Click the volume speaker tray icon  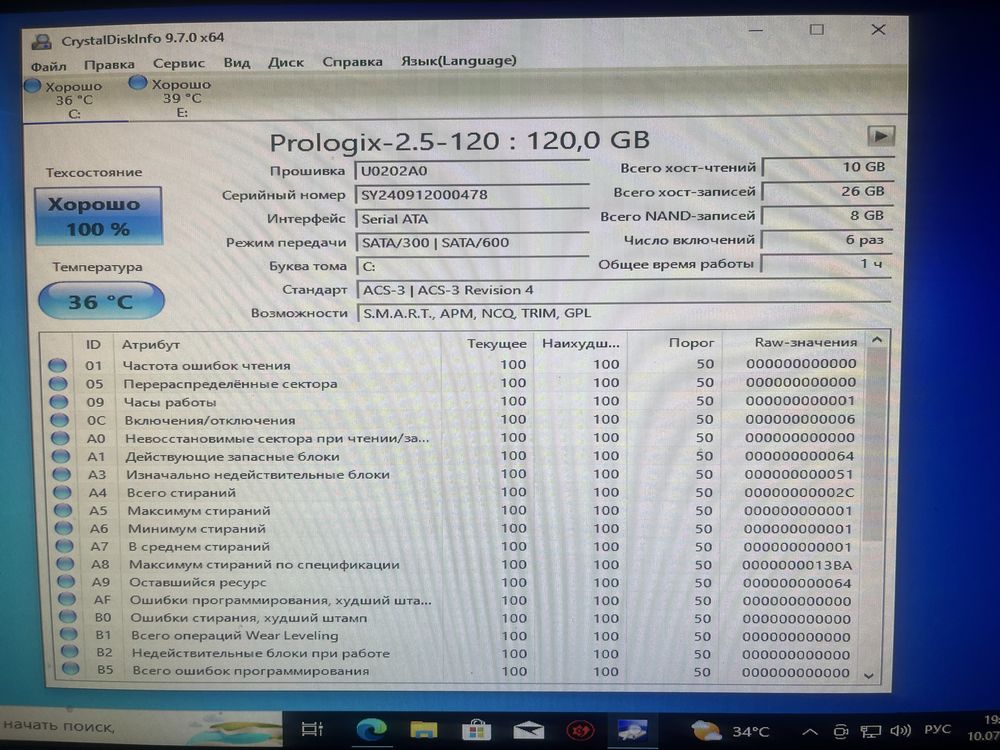tap(900, 731)
